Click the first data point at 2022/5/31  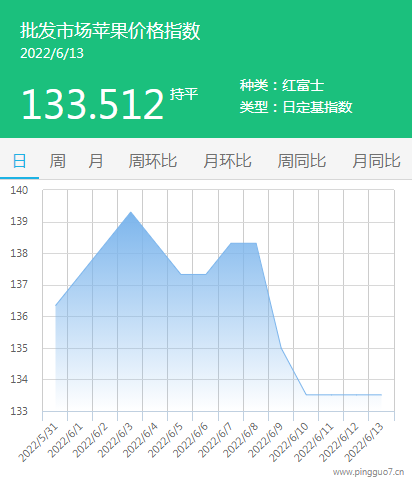point(55,306)
